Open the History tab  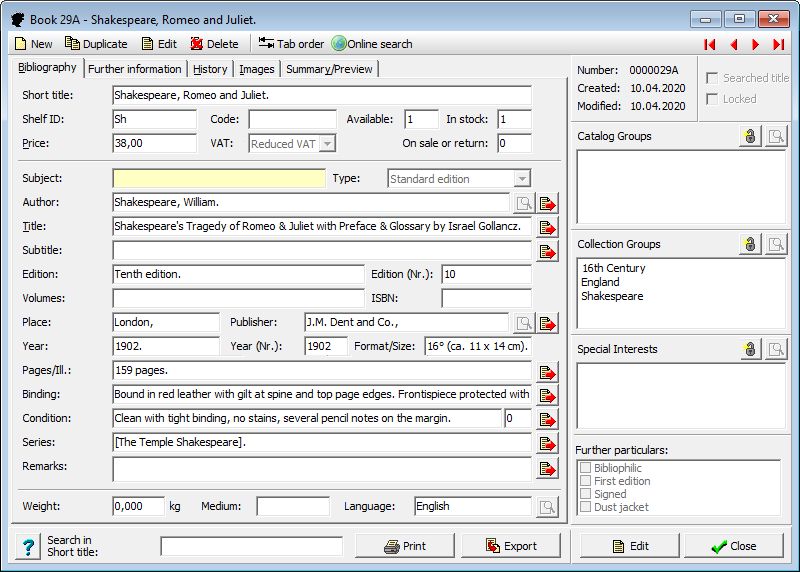pos(210,69)
